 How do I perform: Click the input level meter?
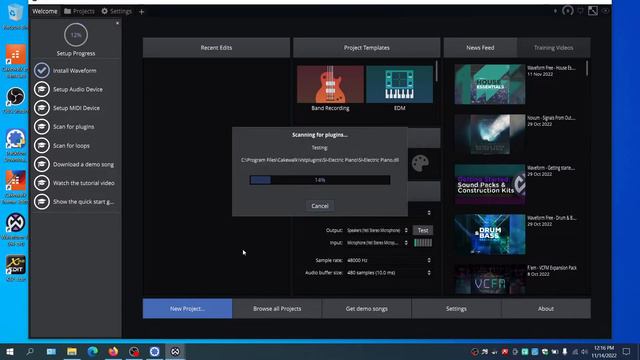pos(423,243)
